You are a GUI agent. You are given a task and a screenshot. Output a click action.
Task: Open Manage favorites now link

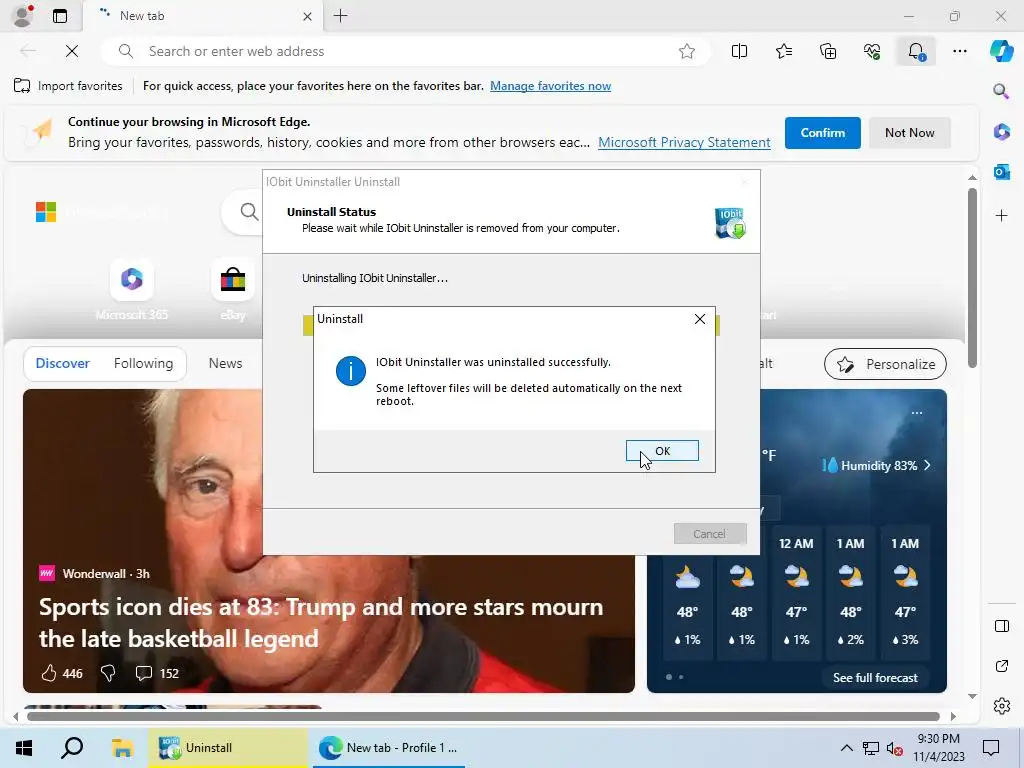point(551,86)
